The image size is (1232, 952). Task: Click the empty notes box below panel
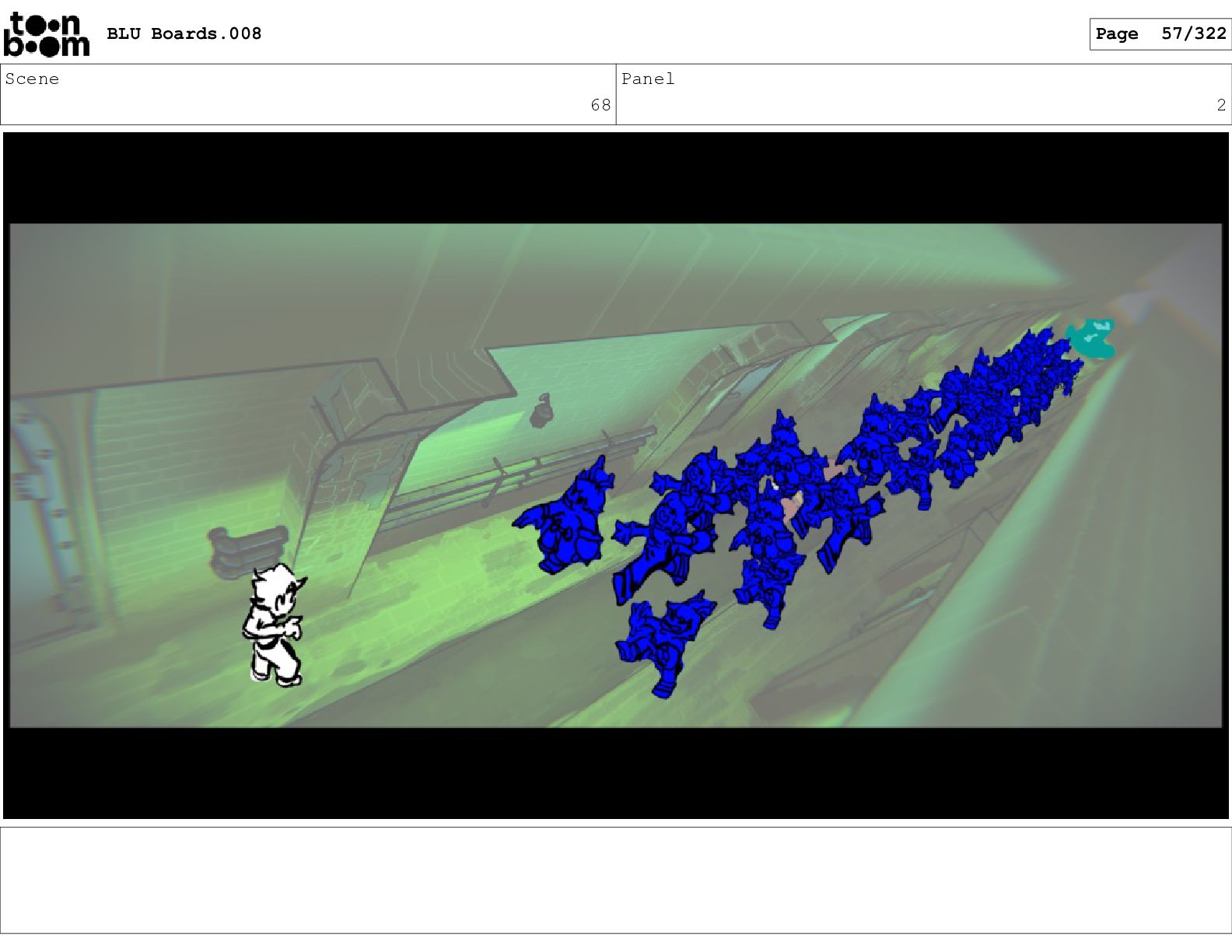click(x=616, y=880)
